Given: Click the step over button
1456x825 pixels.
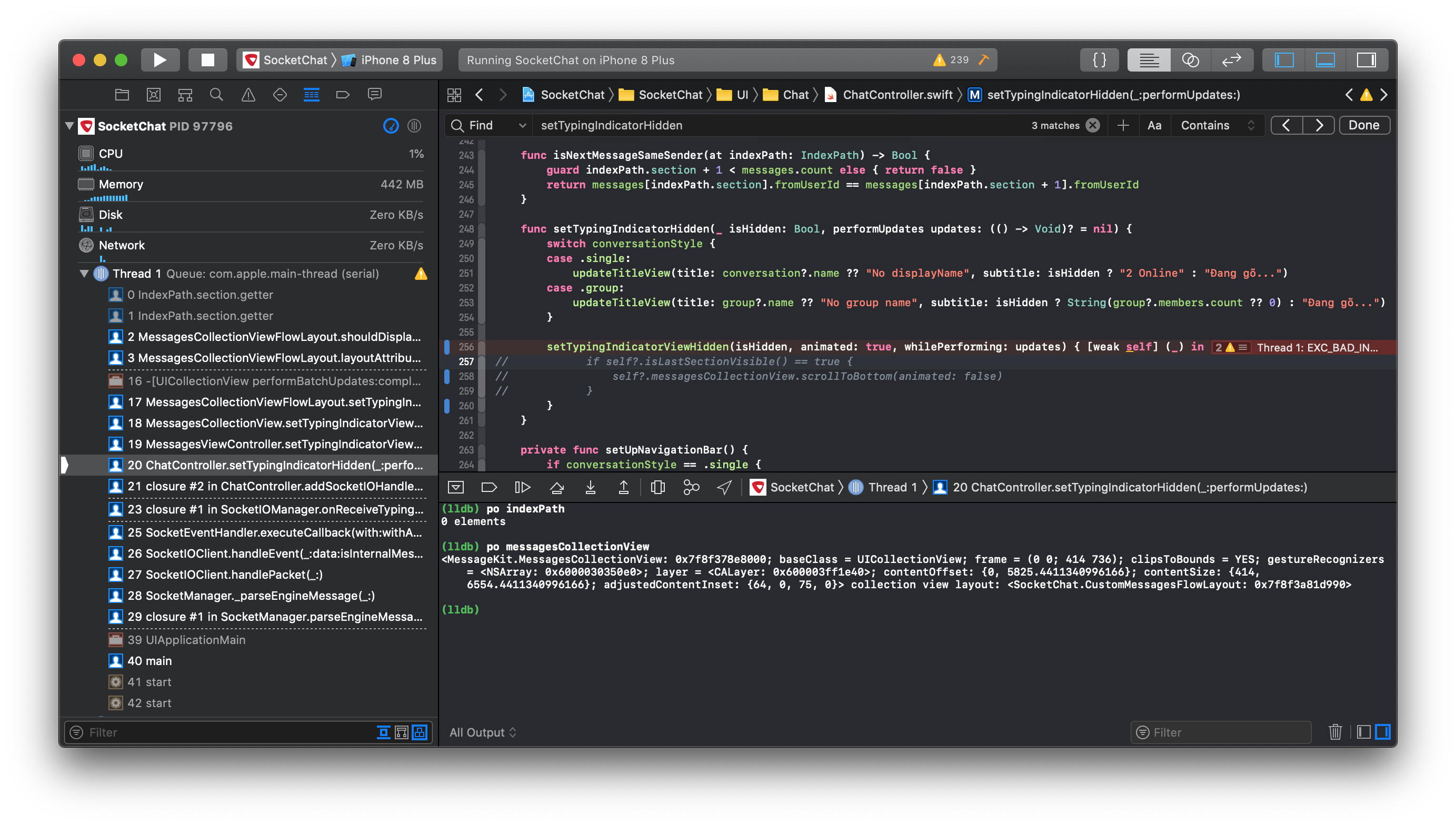Looking at the screenshot, I should (557, 487).
